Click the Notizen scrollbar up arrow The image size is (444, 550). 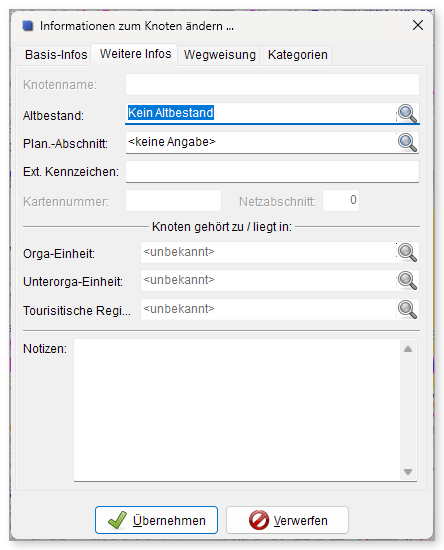[408, 349]
